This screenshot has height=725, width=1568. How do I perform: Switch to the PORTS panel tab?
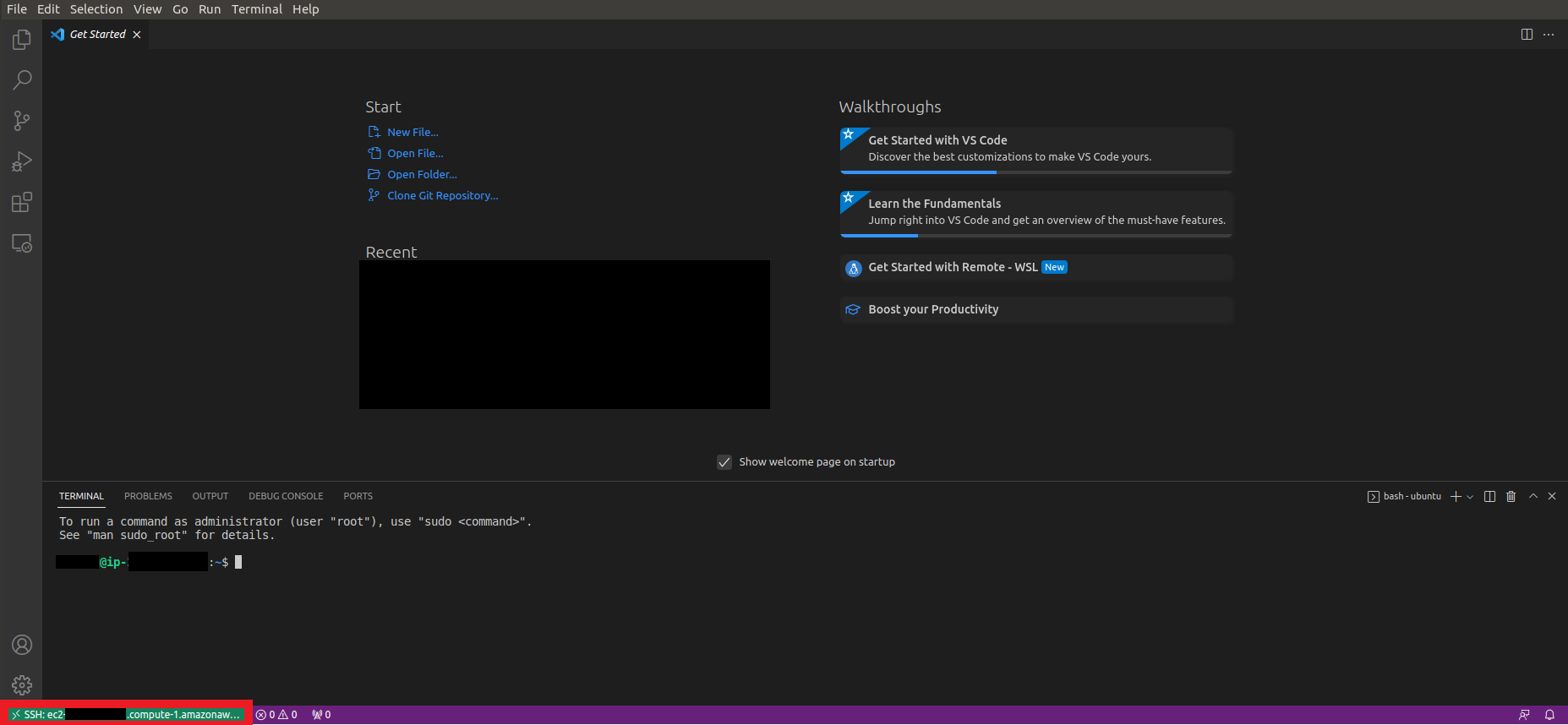click(x=358, y=496)
